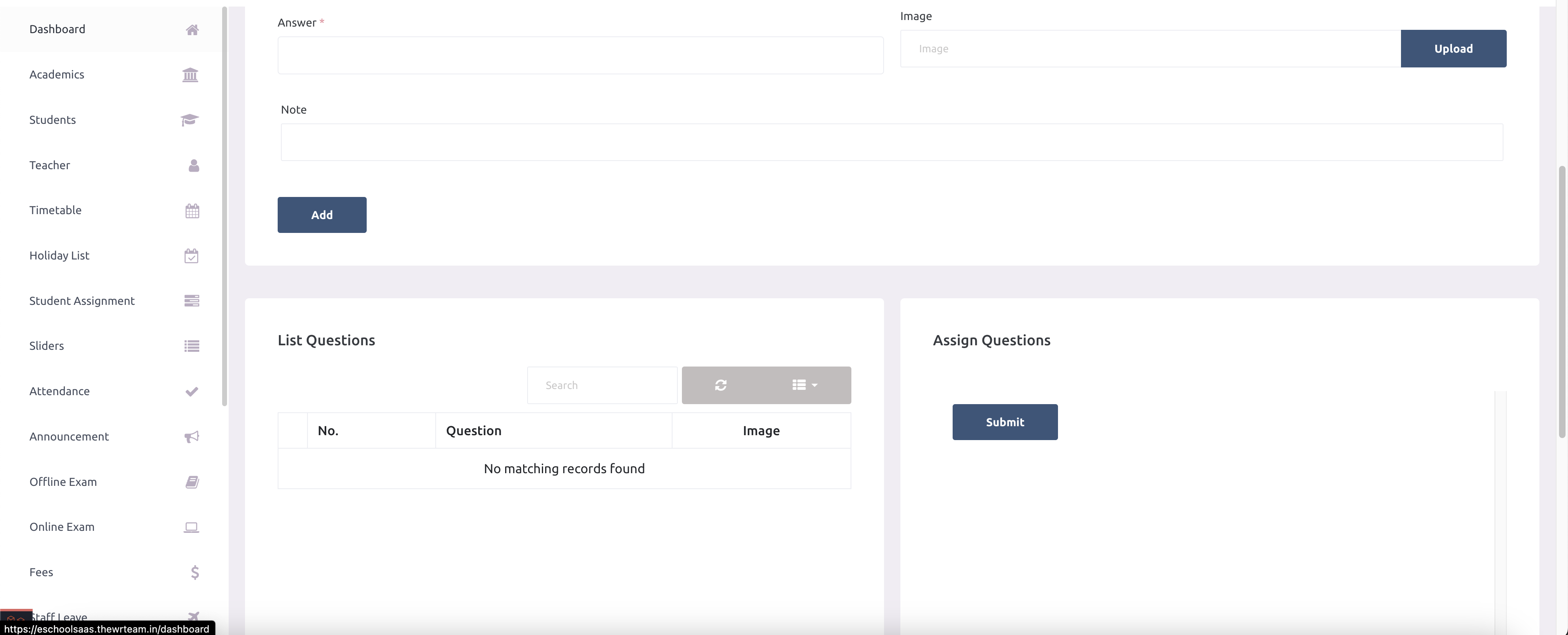1568x635 pixels.
Task: Click the Holiday List calendar-check icon
Action: pos(191,255)
